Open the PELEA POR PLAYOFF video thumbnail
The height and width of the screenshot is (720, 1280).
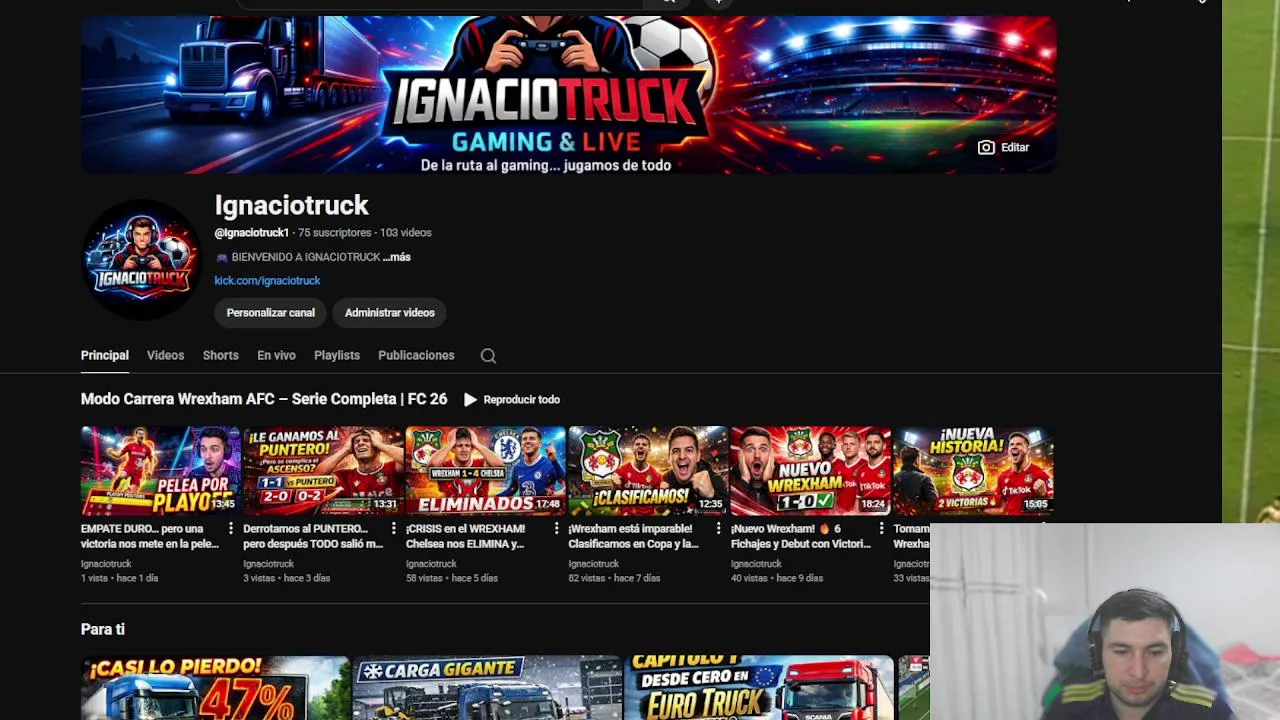pos(160,471)
